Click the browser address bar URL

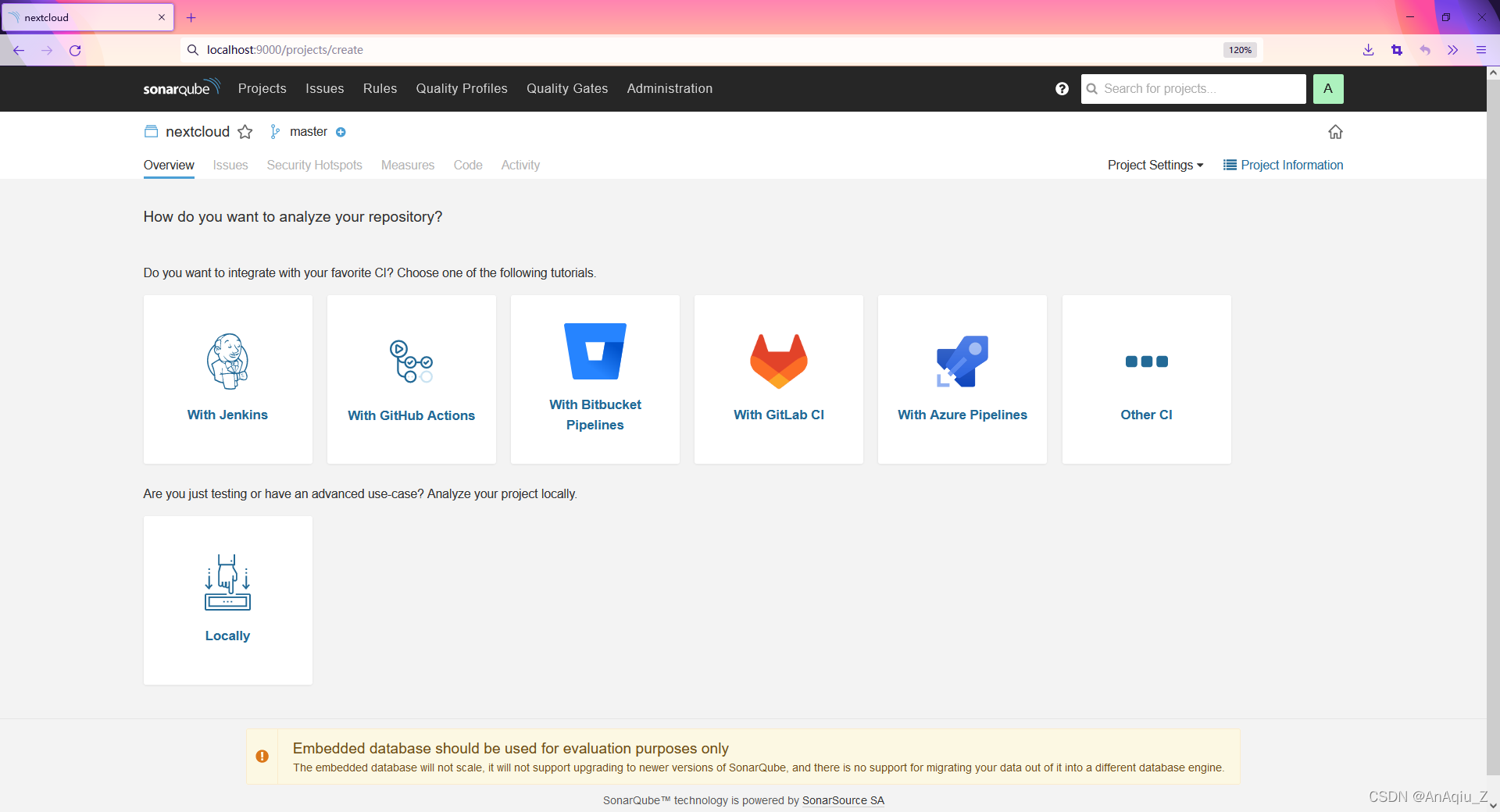click(285, 50)
